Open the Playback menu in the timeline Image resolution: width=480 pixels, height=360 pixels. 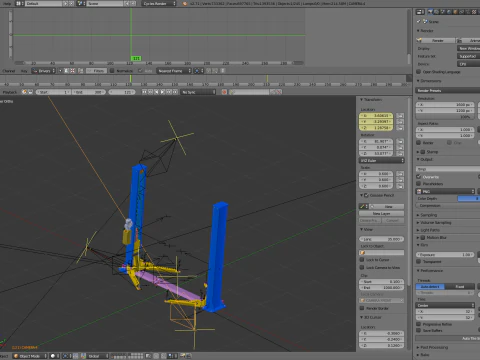click(10, 92)
